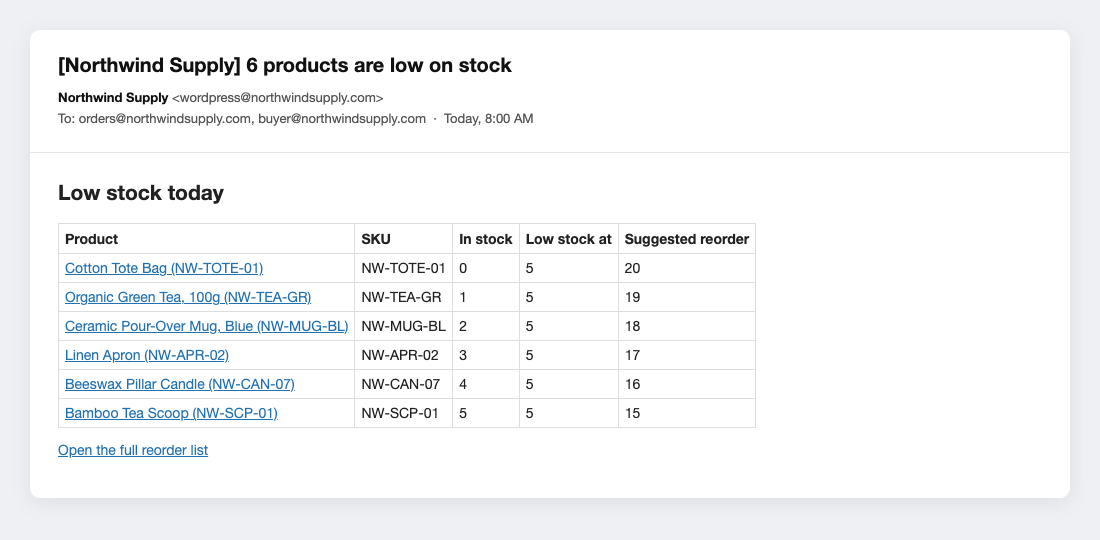
Task: Click recipient orders@northwindsupply.com
Action: (165, 119)
